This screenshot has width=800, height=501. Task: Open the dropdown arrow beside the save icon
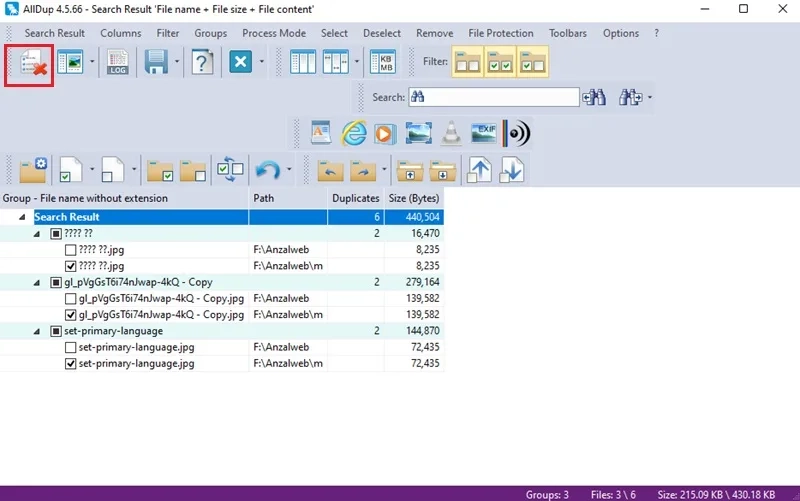point(177,62)
